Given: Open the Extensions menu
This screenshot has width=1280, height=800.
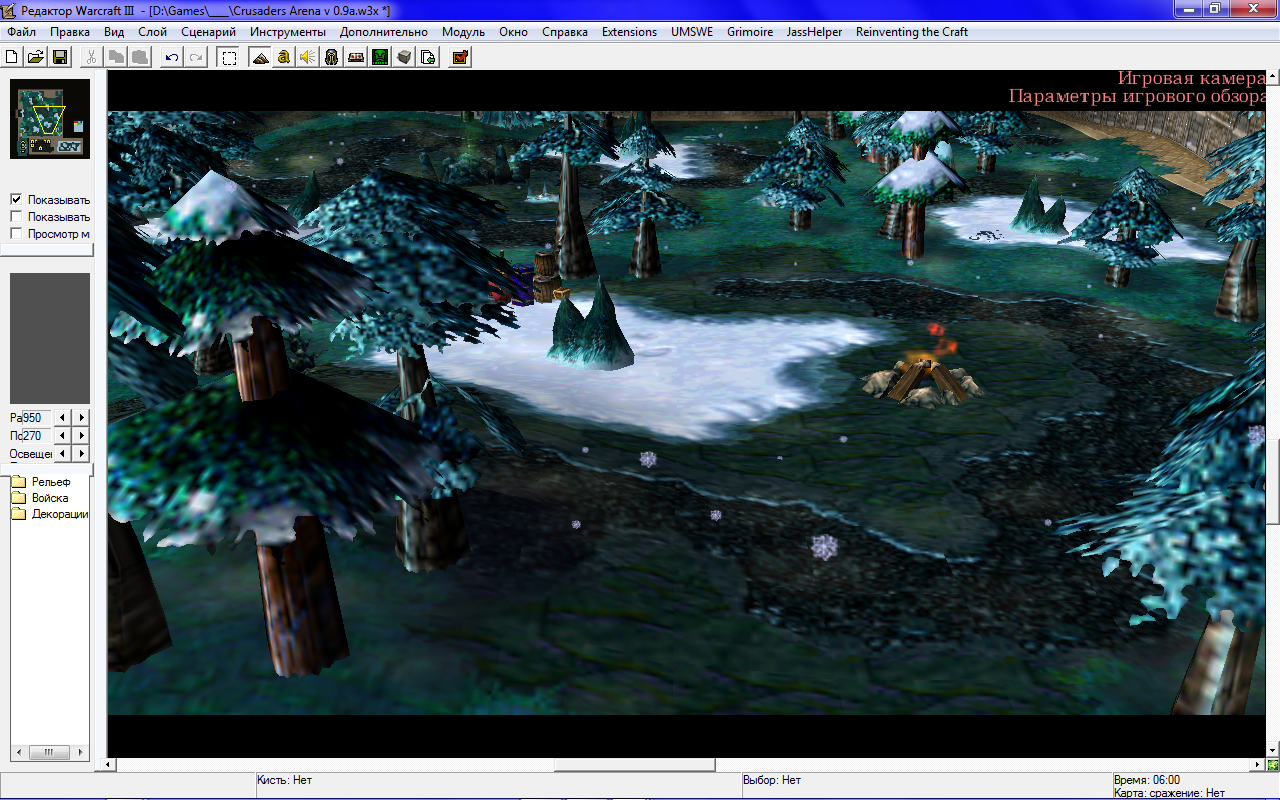Looking at the screenshot, I should pos(629,32).
